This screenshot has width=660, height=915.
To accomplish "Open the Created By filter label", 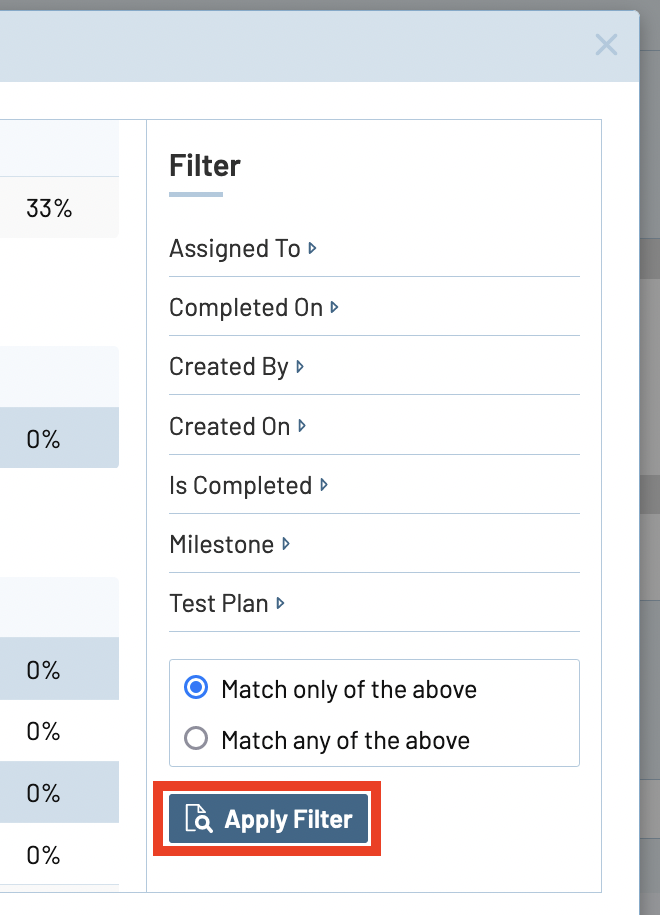I will click(229, 367).
